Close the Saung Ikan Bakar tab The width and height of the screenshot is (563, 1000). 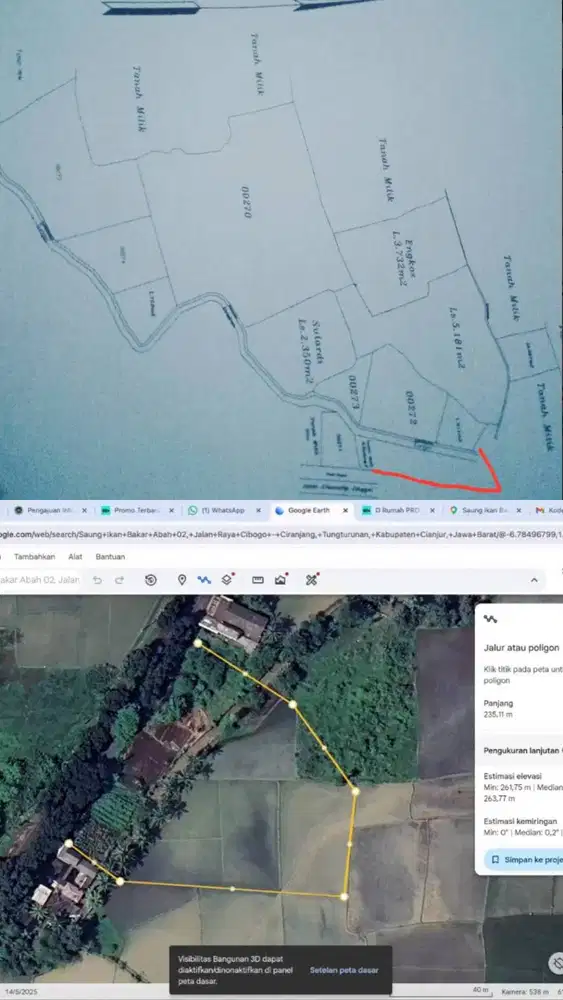point(518,511)
